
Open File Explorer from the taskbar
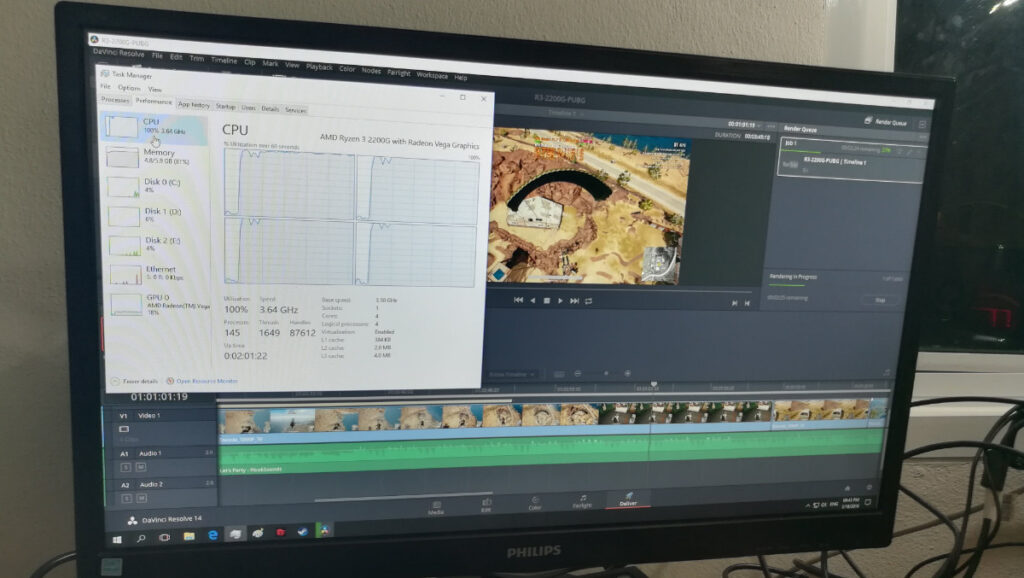click(x=189, y=536)
